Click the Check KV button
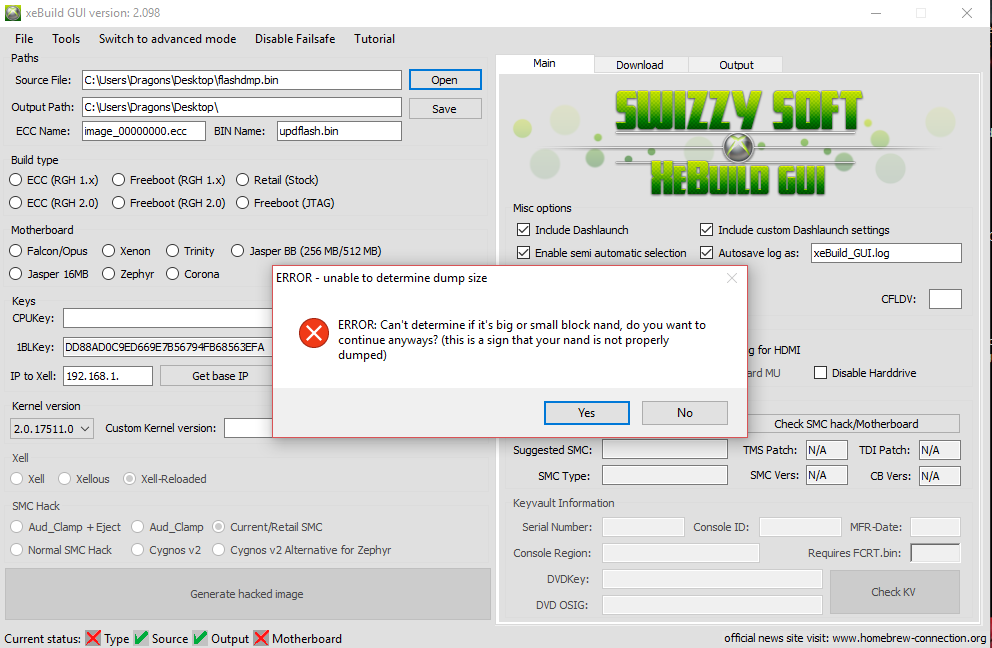Viewport: 992px width, 648px height. 893,592
